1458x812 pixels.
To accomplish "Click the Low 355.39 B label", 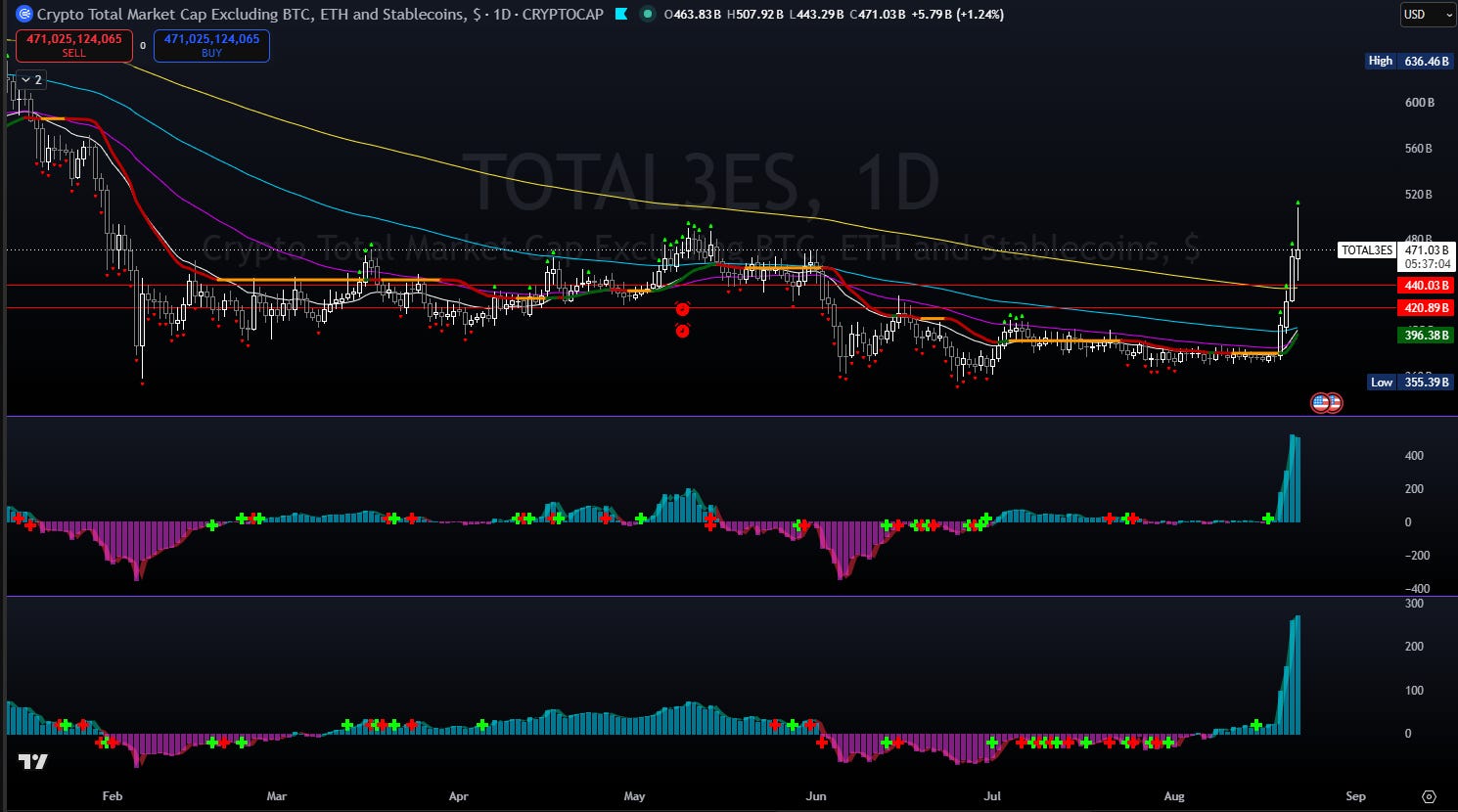I will [x=1409, y=382].
